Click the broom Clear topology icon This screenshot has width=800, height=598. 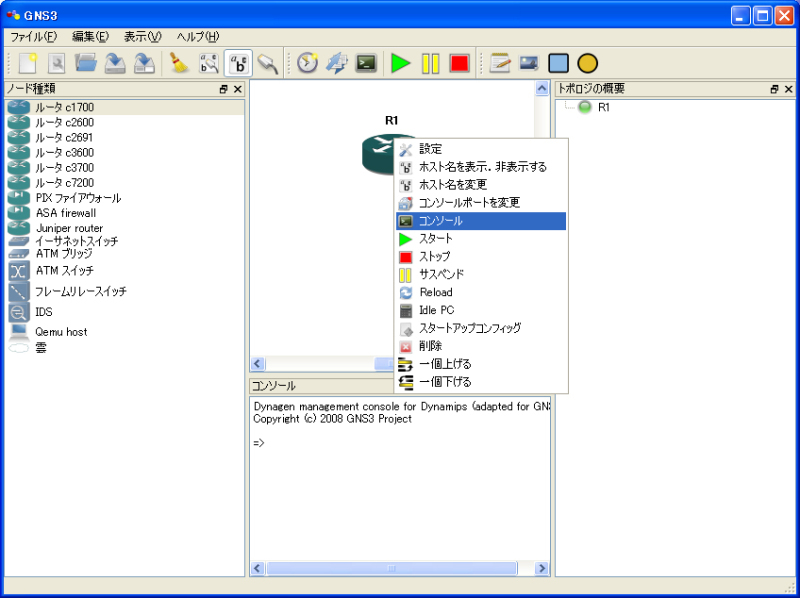coord(179,63)
